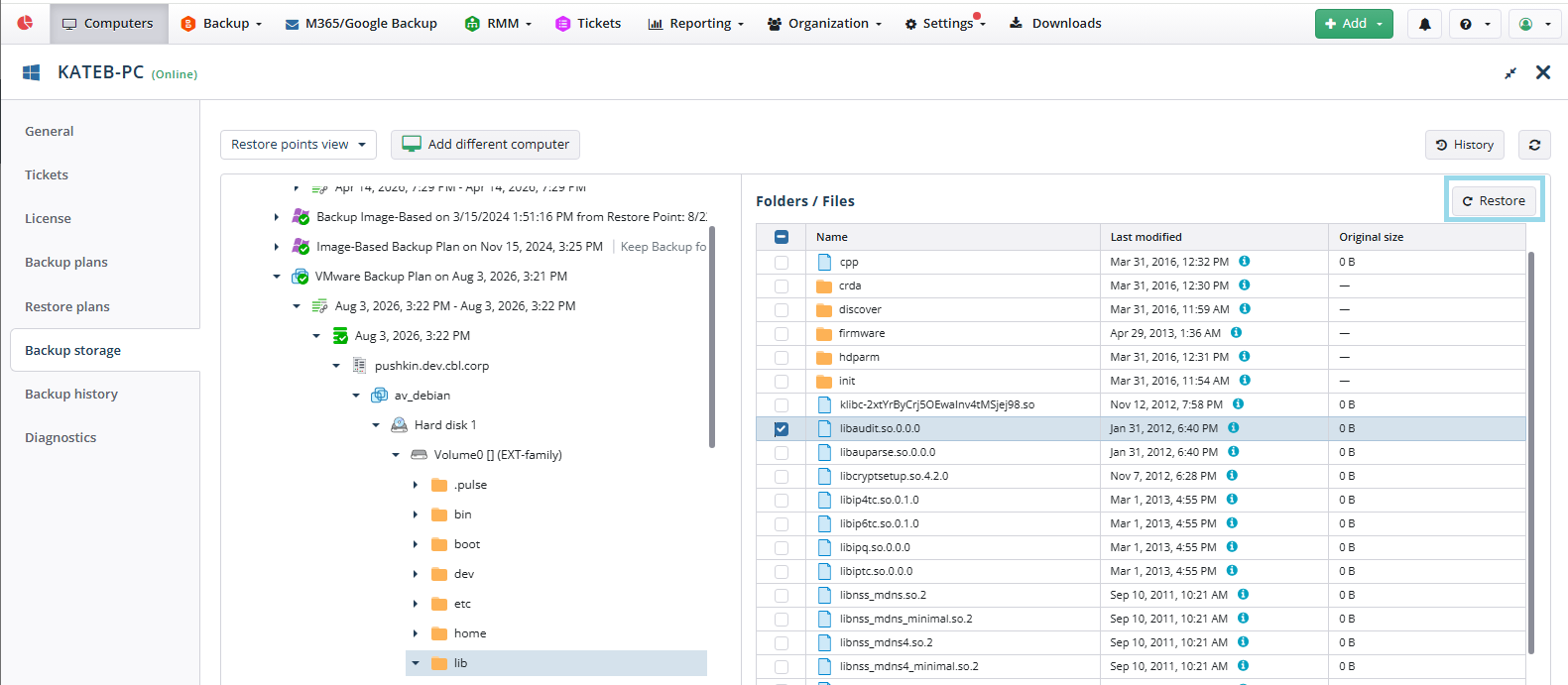The image size is (1568, 685).
Task: Open the Reporting menu
Action: click(696, 24)
